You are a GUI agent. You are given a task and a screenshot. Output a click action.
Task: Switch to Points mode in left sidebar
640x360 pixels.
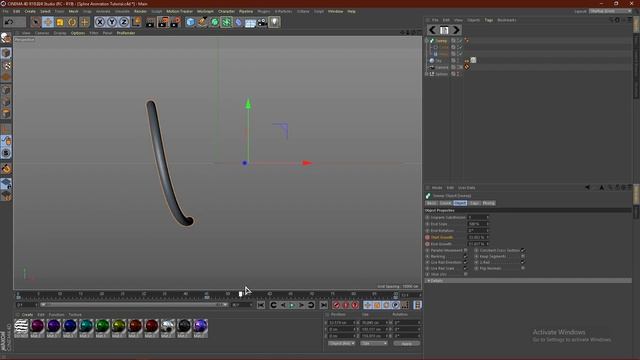[x=6, y=90]
